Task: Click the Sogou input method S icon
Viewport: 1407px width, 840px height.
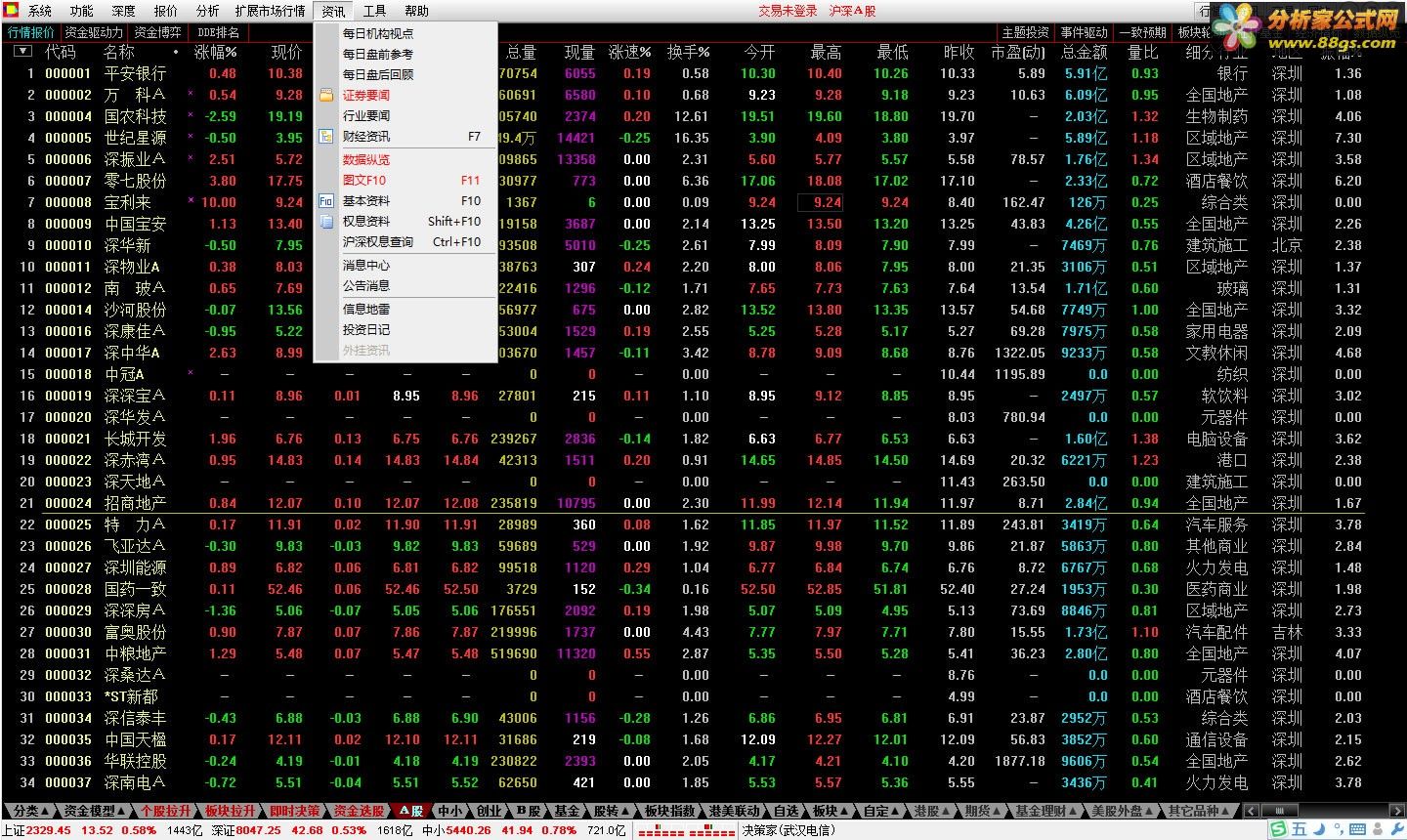Action: tap(1278, 829)
